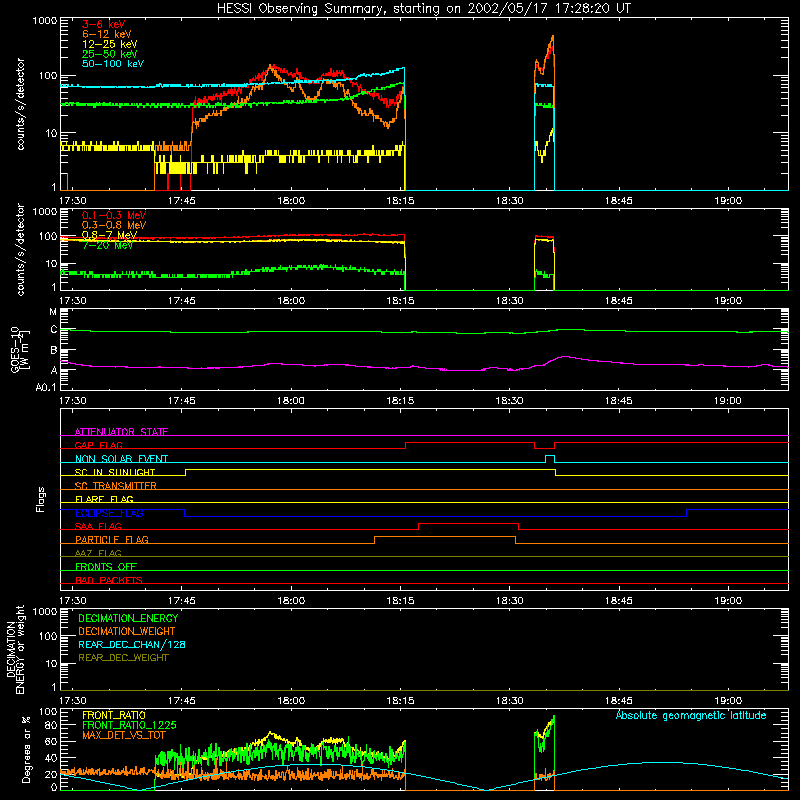
Task: Select the GAP_FLAG label
Action: click(98, 445)
